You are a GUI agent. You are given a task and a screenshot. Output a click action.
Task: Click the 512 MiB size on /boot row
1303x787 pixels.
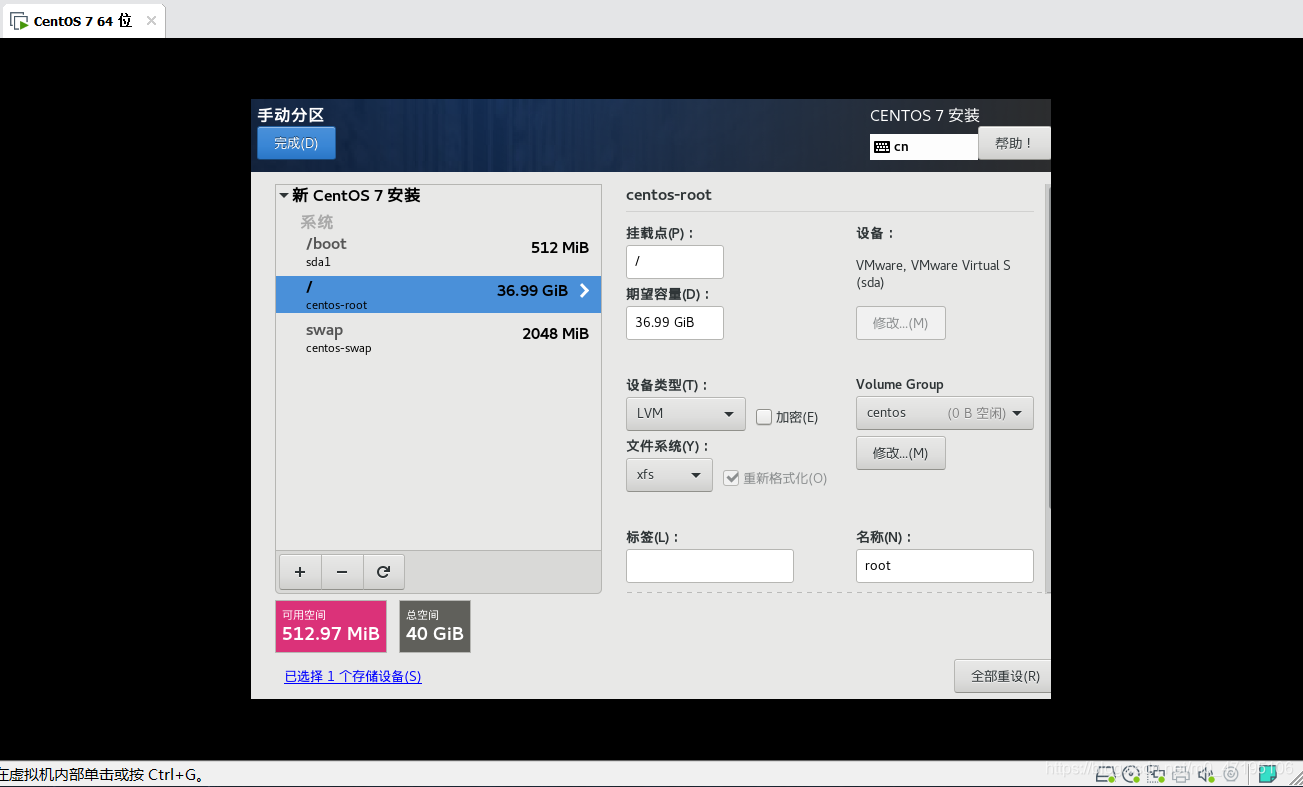pyautogui.click(x=560, y=248)
